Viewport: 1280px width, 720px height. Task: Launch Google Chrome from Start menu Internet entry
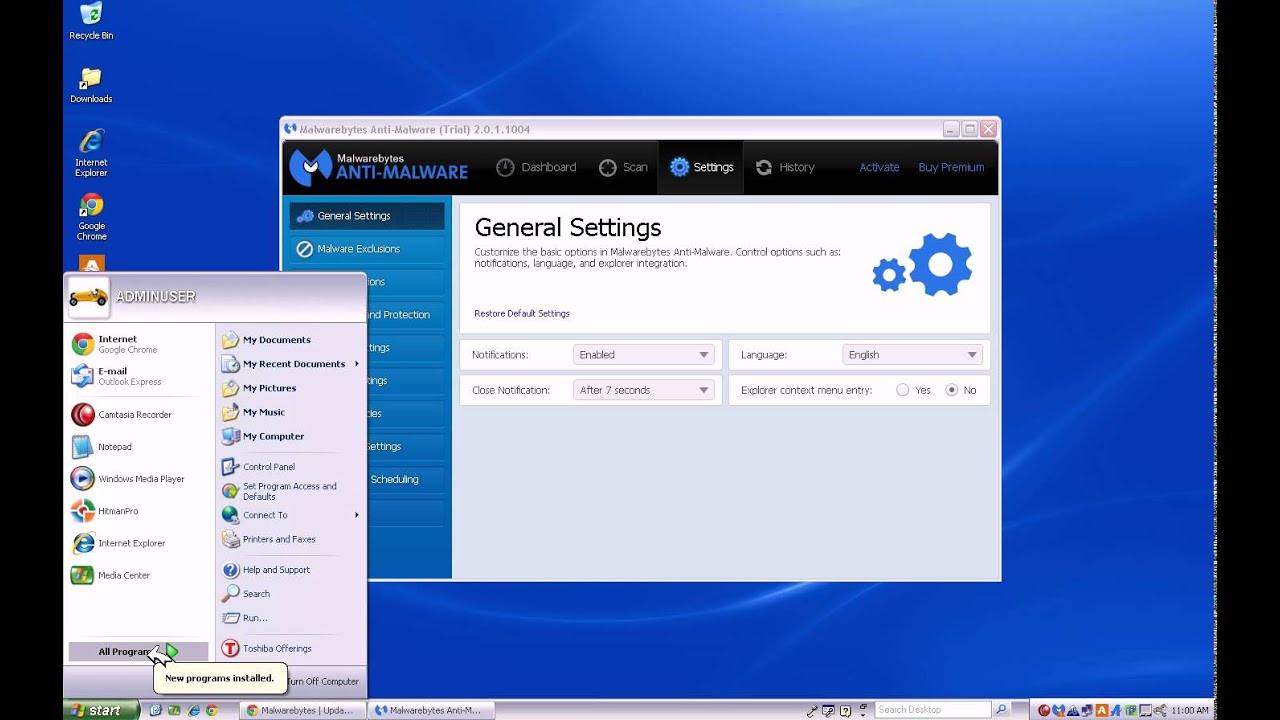pyautogui.click(x=140, y=344)
